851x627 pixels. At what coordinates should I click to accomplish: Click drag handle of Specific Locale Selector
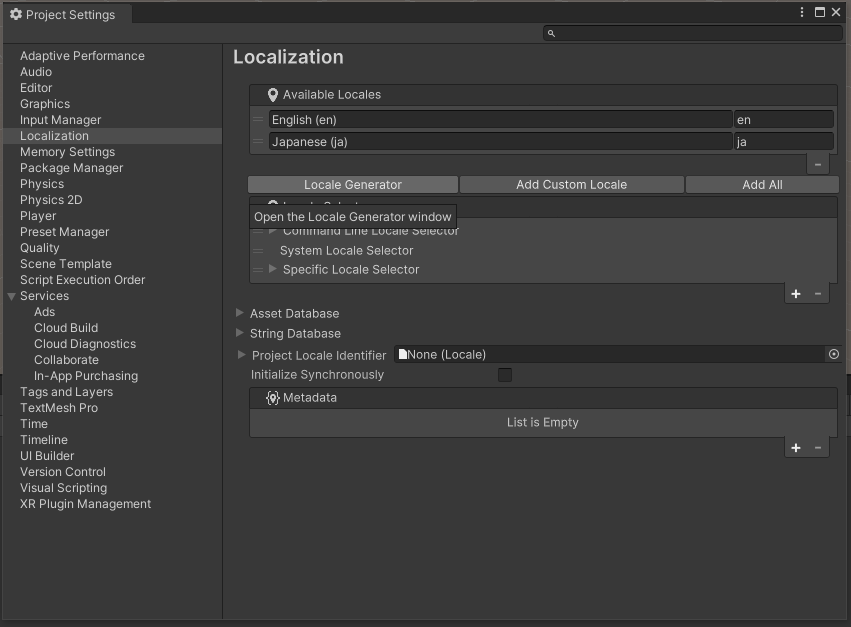tap(258, 270)
